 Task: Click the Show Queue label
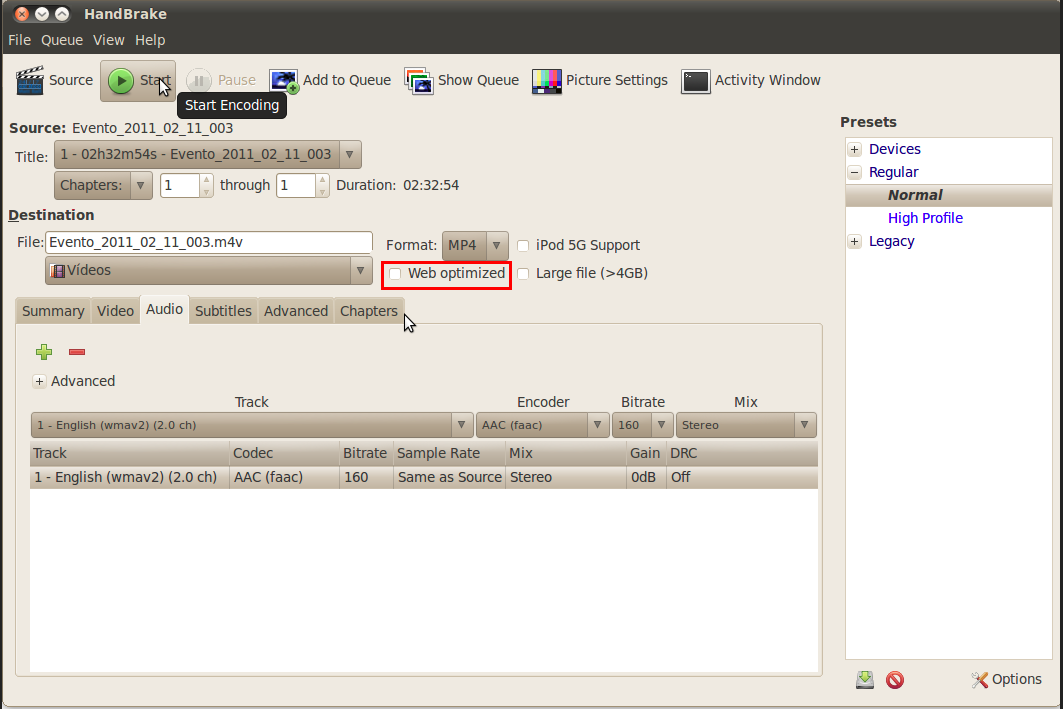[x=479, y=80]
